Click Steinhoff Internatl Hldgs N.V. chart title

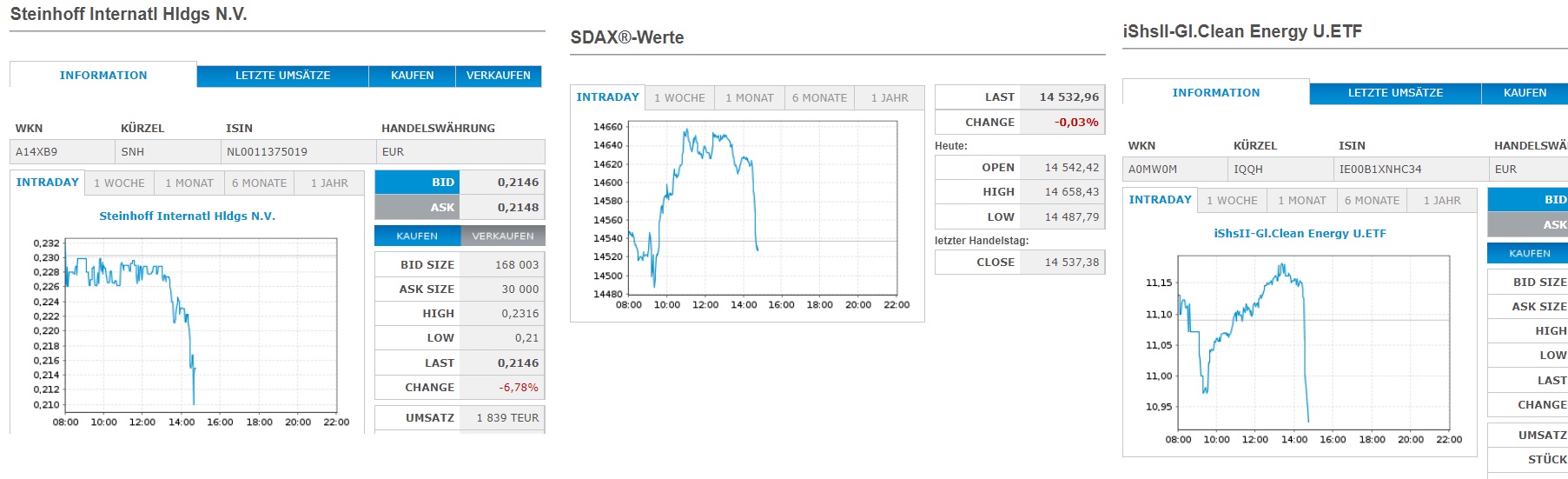point(187,216)
